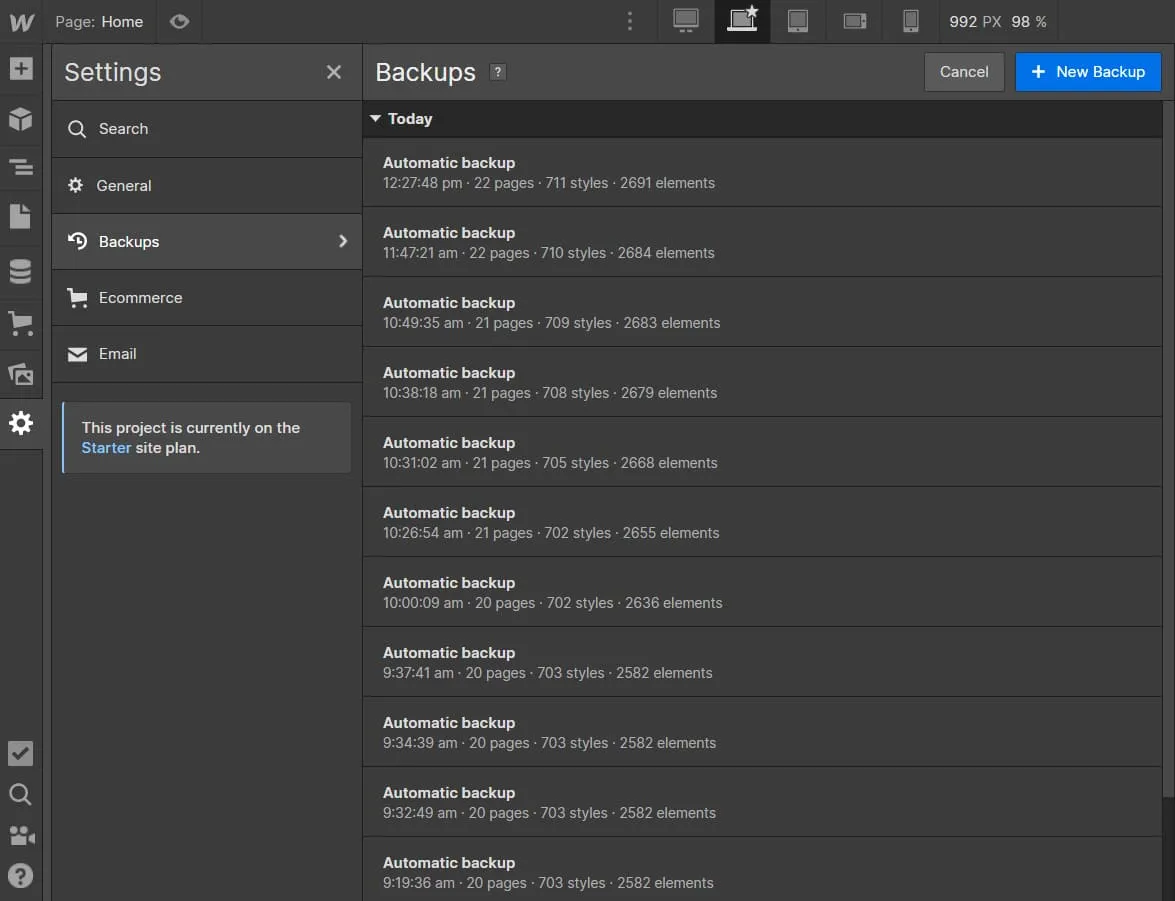Click the New Backup button
Viewport: 1175px width, 901px height.
click(1087, 72)
